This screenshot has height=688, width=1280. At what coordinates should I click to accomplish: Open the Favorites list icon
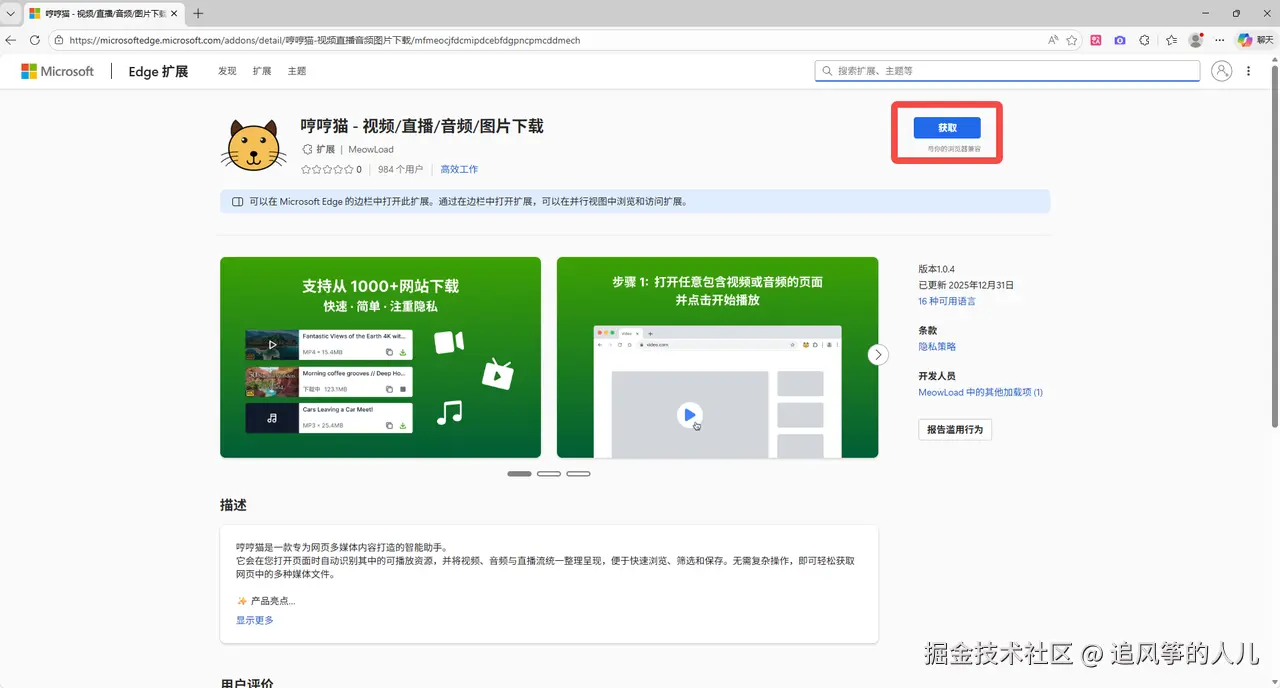pyautogui.click(x=1171, y=40)
